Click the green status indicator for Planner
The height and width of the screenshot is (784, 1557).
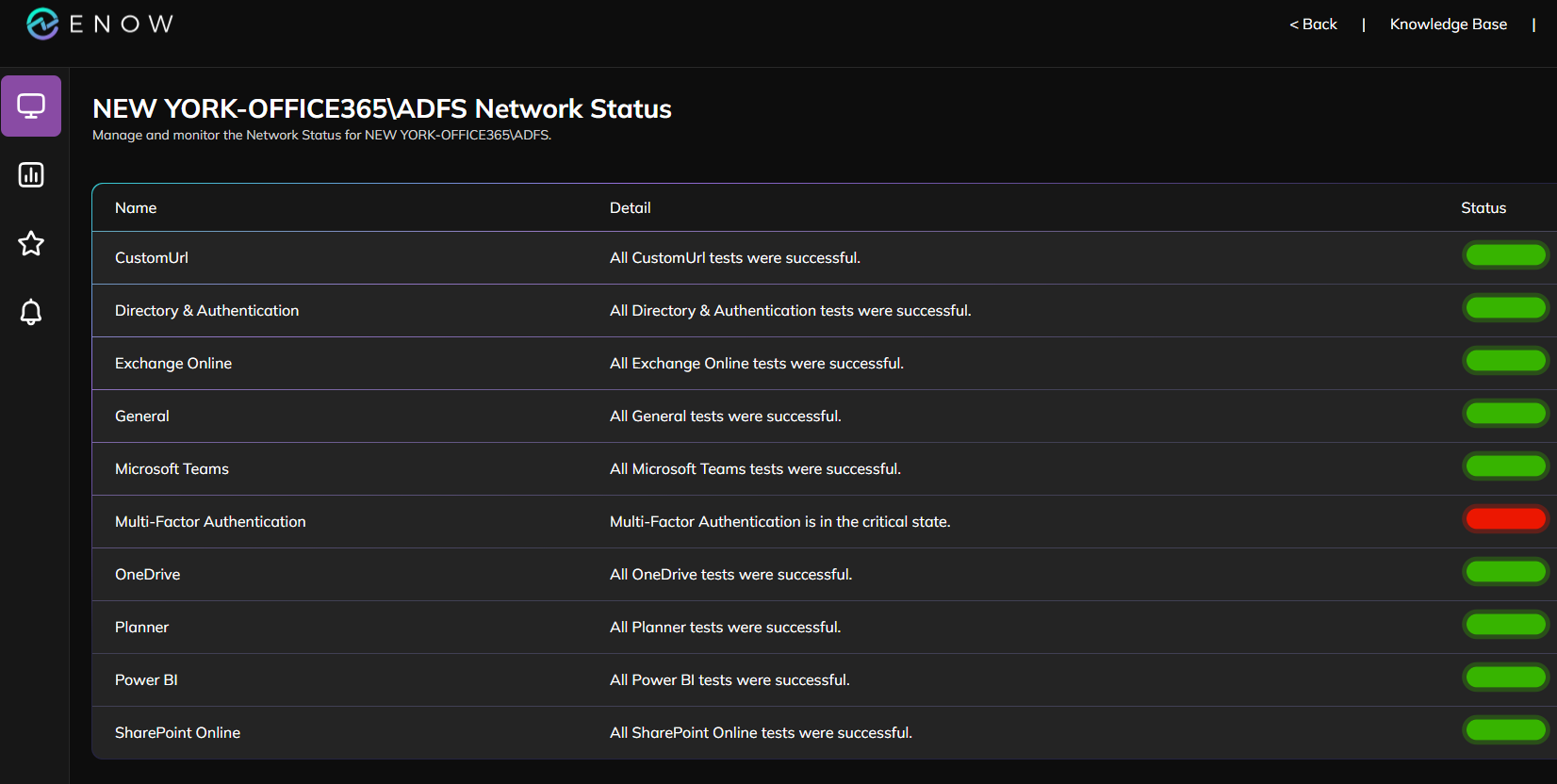pyautogui.click(x=1505, y=625)
